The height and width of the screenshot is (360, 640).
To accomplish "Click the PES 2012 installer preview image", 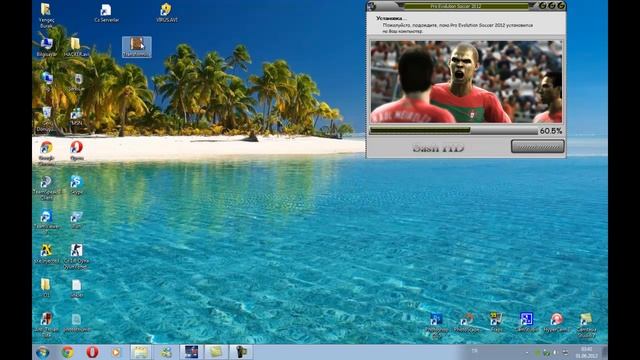I will click(x=466, y=82).
